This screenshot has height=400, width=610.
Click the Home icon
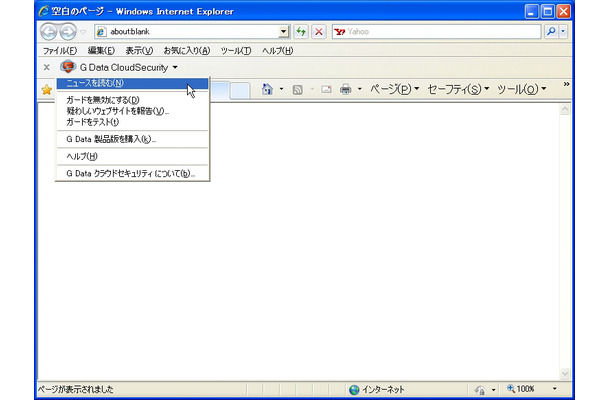coord(267,89)
